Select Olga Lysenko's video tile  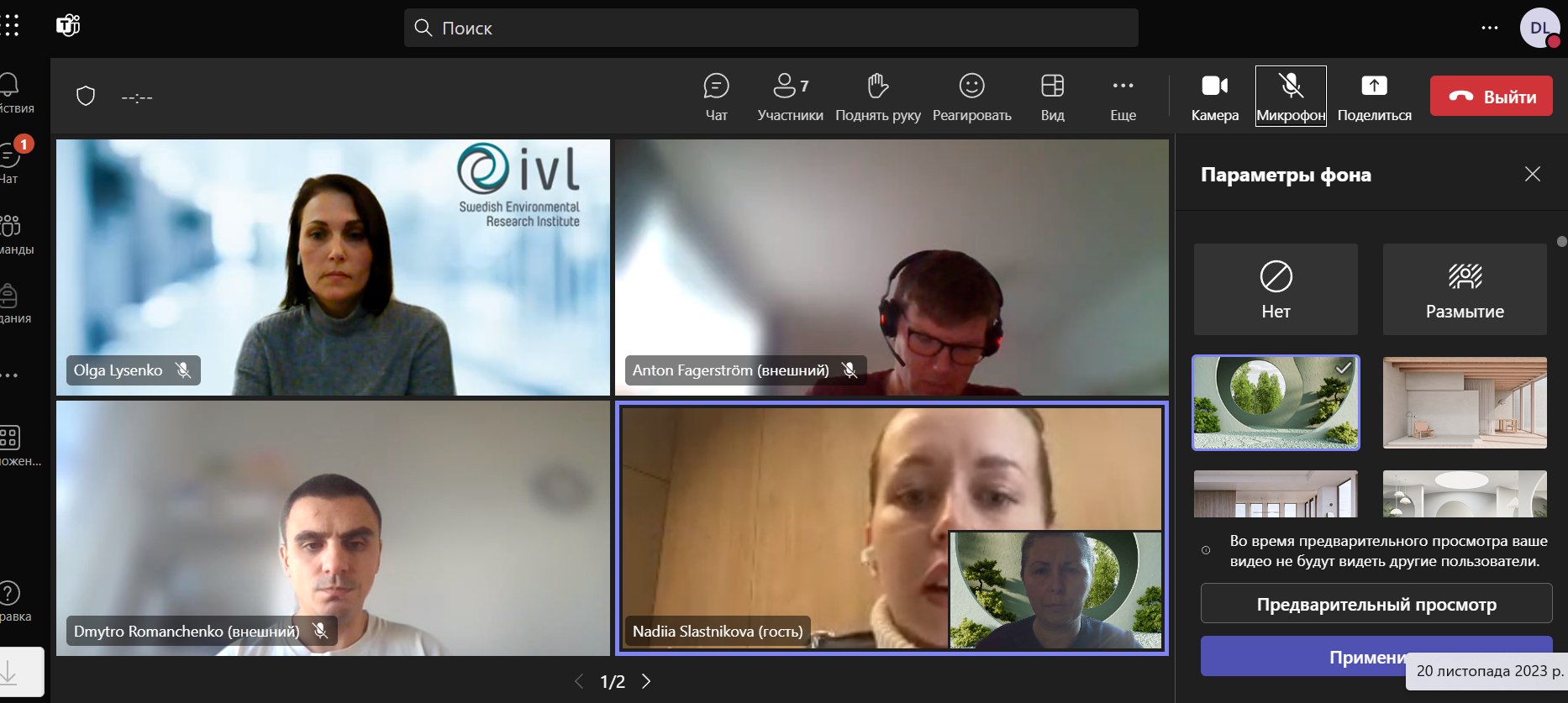[333, 267]
